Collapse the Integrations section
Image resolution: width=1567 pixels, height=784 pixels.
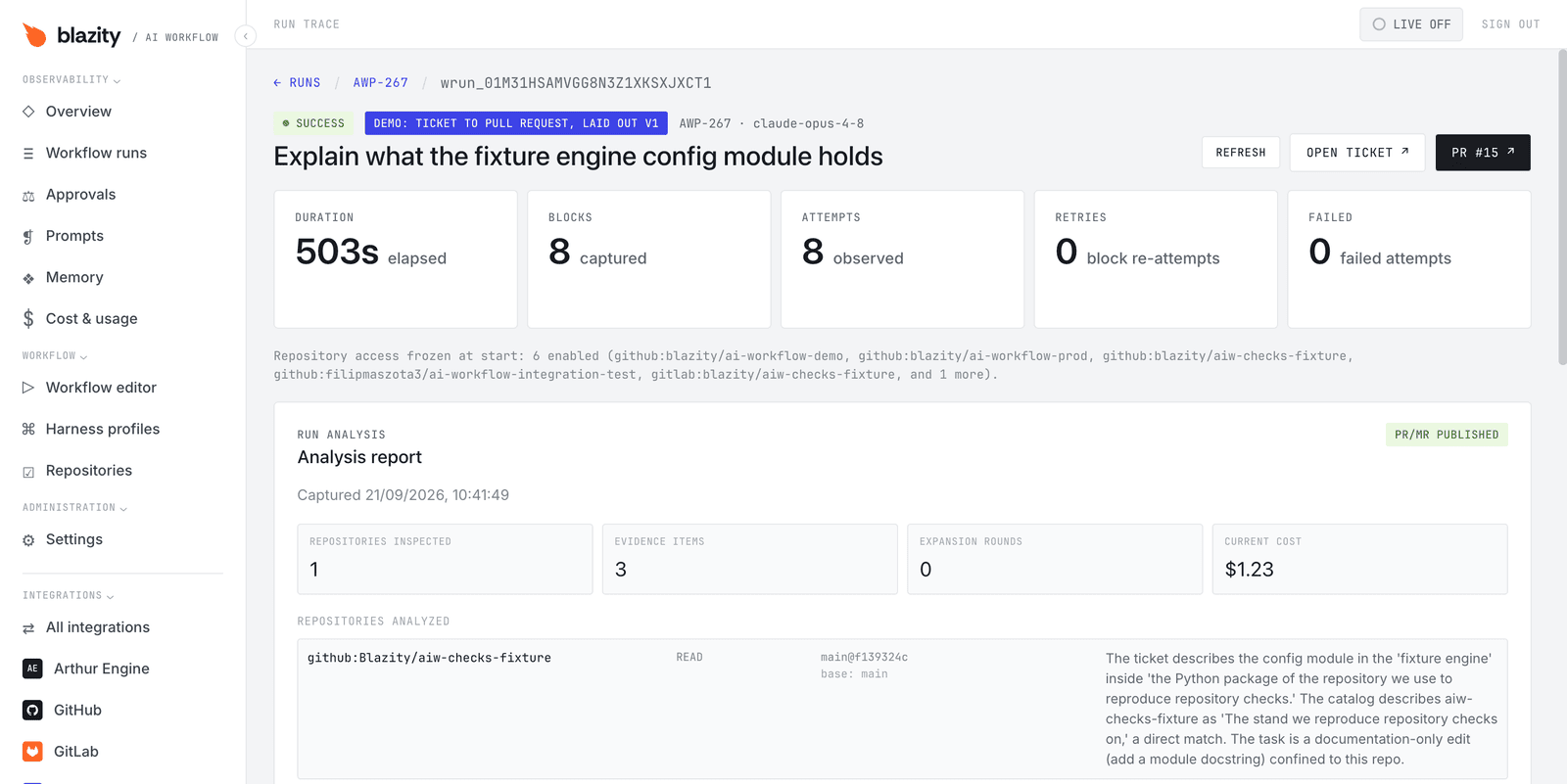pyautogui.click(x=69, y=596)
